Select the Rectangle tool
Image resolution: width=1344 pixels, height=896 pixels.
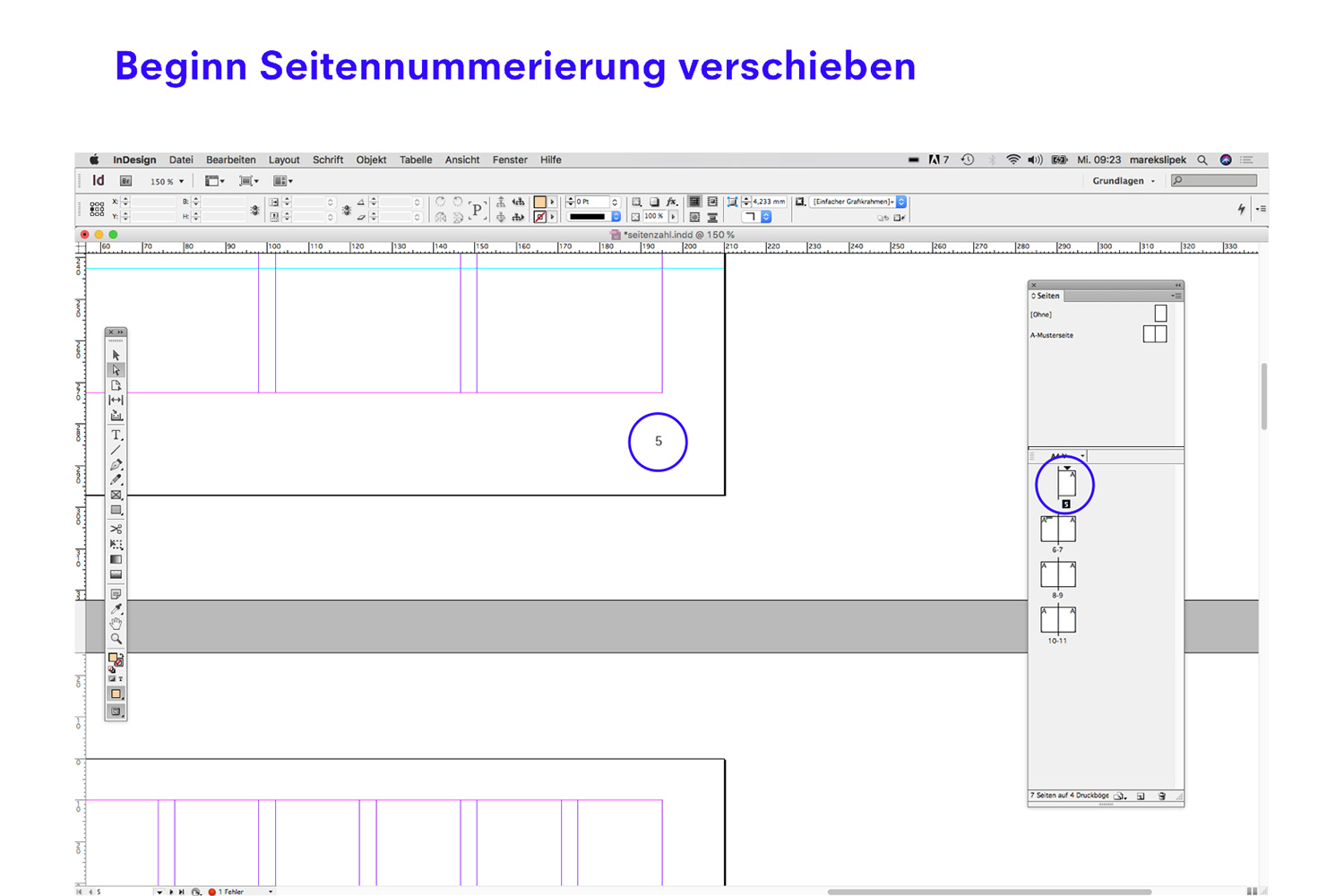(x=116, y=510)
